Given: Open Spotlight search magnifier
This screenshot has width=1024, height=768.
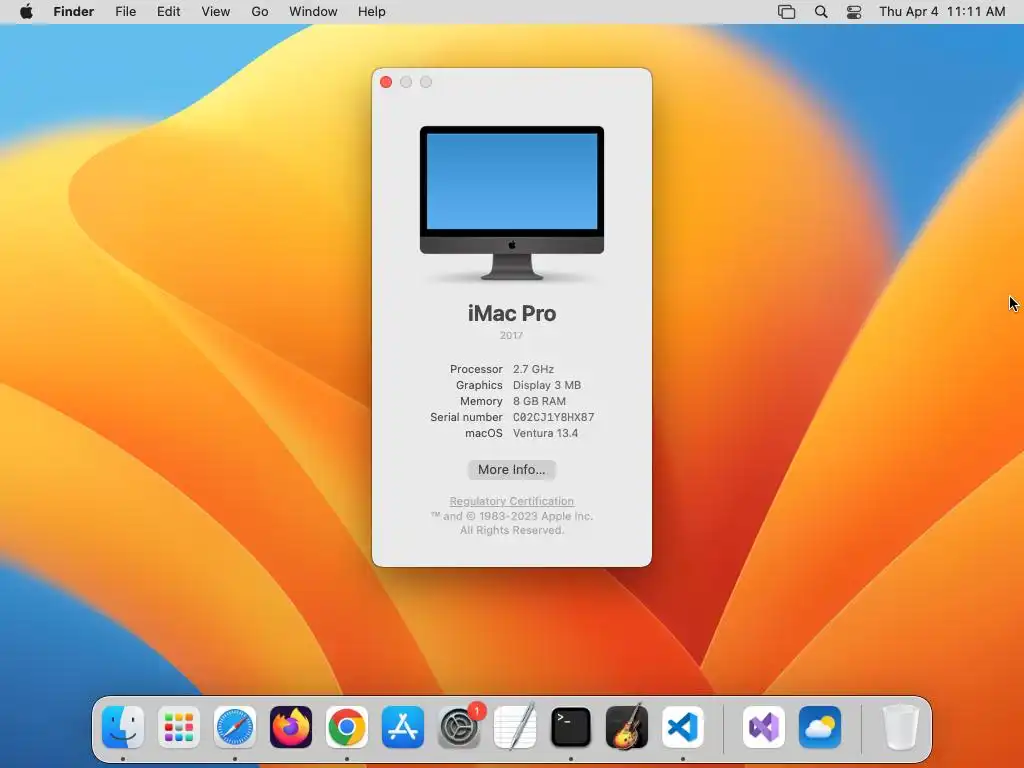Looking at the screenshot, I should point(821,12).
